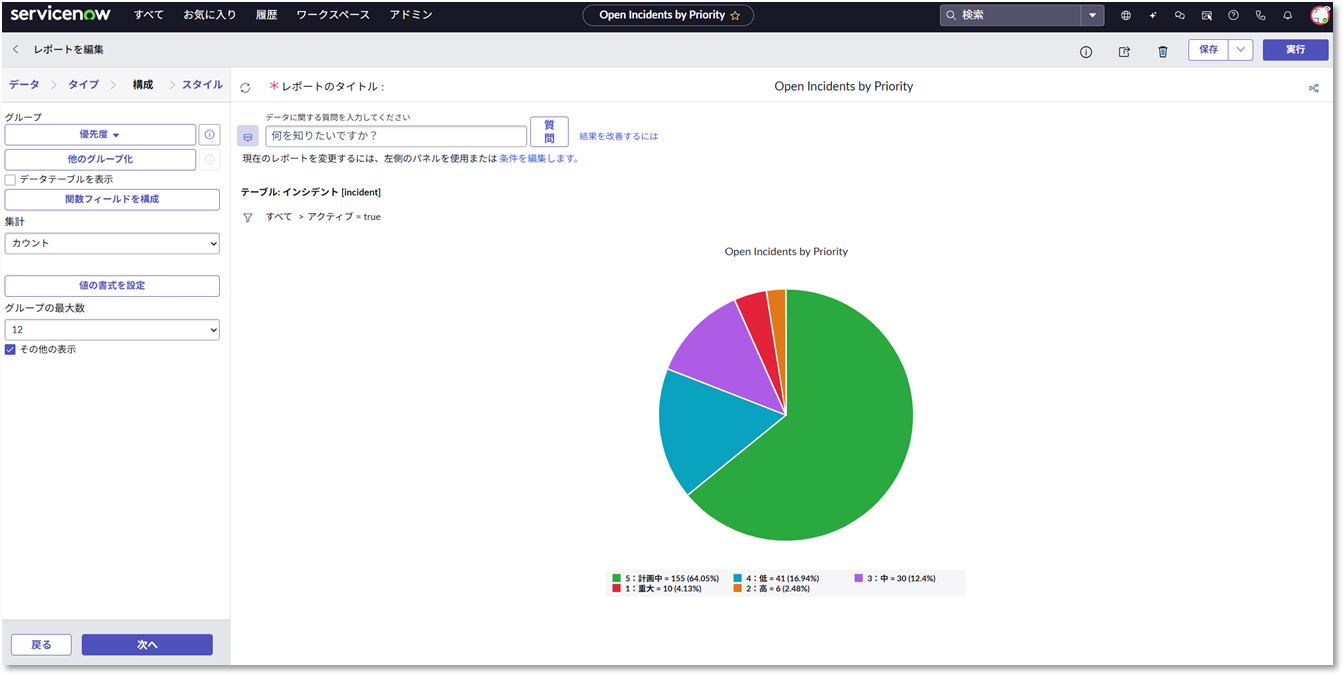Click the help question mark icon
Image resolution: width=1343 pixels, height=675 pixels.
pyautogui.click(x=1233, y=15)
